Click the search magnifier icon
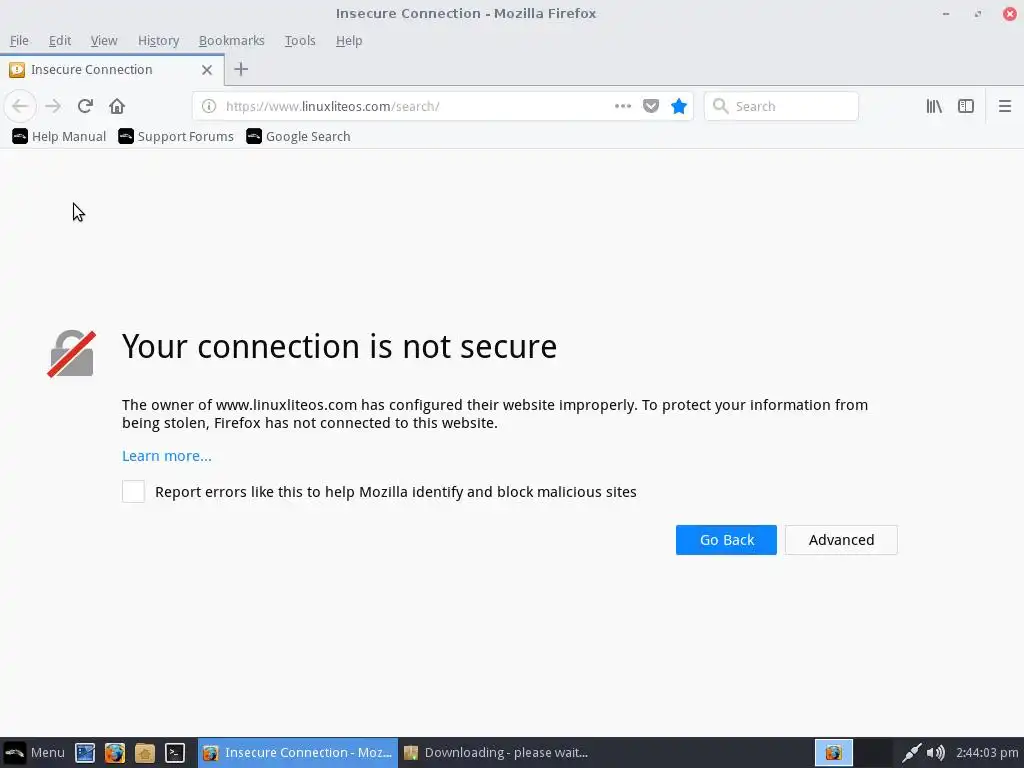The height and width of the screenshot is (768, 1024). point(720,106)
